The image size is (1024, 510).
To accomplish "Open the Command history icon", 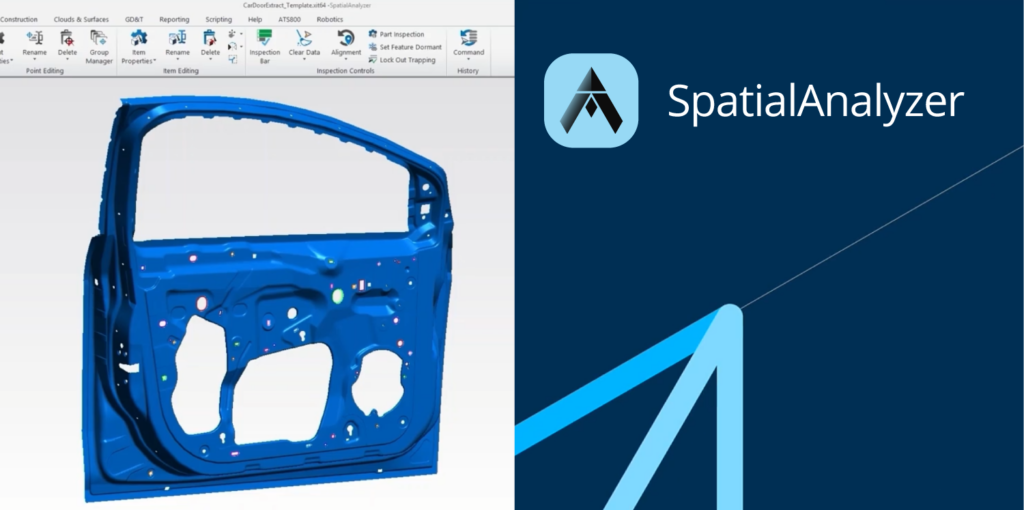I will click(x=468, y=38).
